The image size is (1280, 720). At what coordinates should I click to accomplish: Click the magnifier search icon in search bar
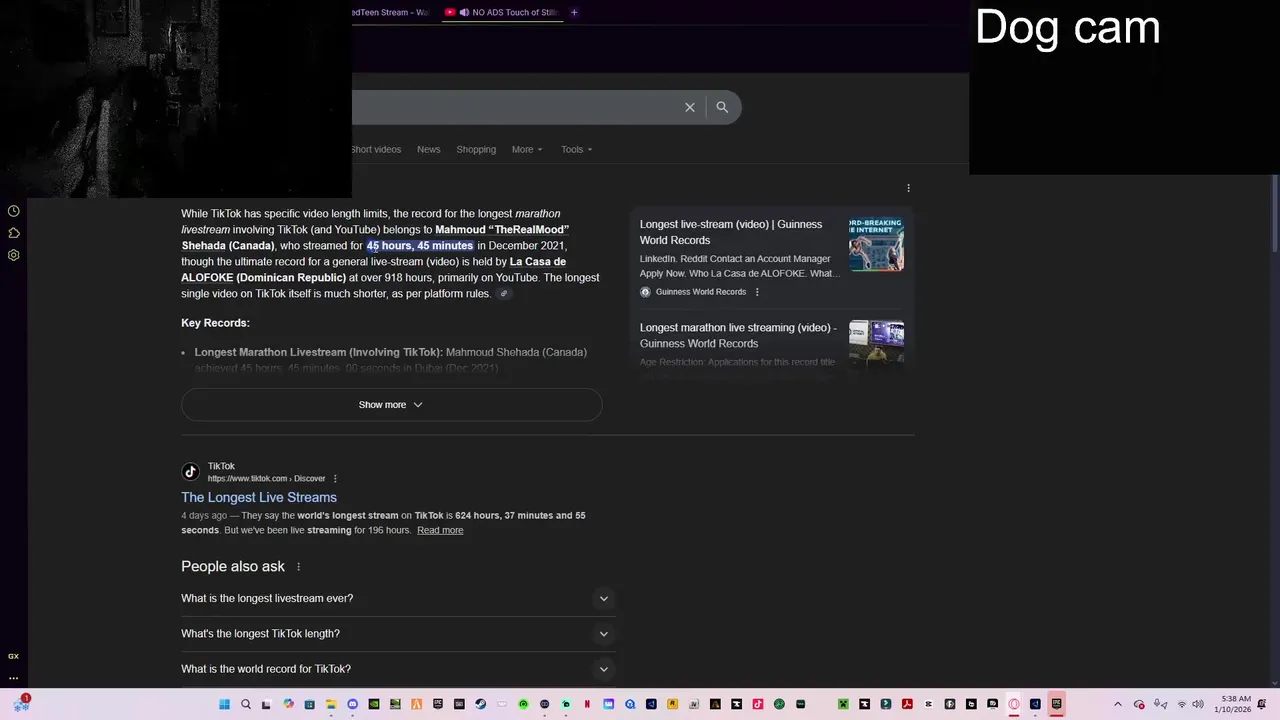click(x=722, y=107)
